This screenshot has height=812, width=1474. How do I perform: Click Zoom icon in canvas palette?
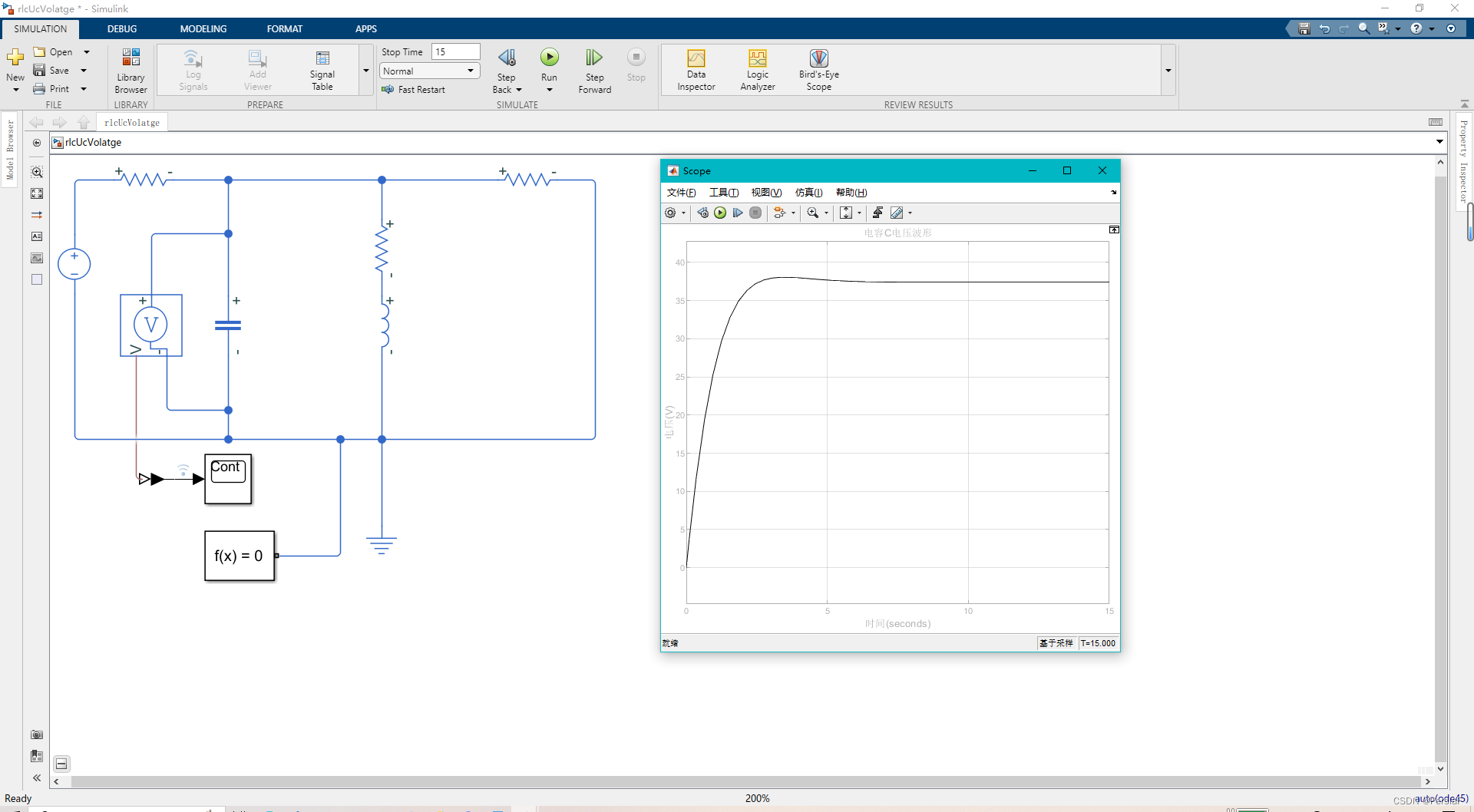tap(37, 172)
